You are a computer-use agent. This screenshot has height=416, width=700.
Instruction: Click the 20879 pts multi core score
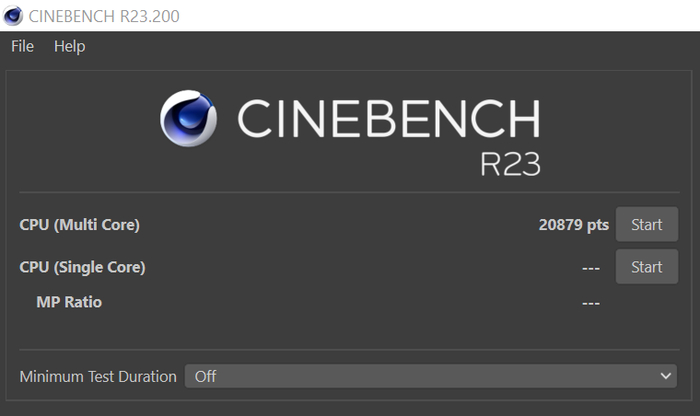573,225
